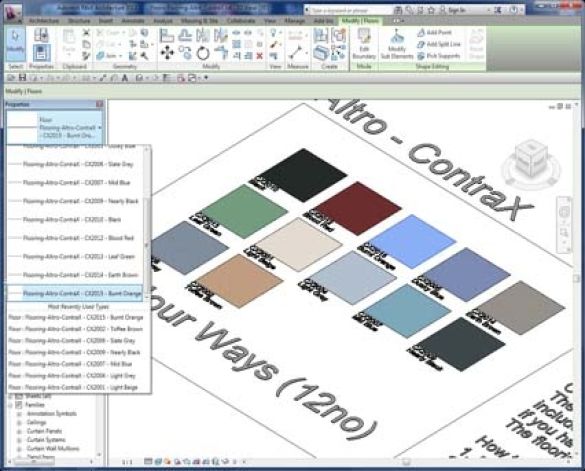Viewport: 585px width, 471px height.
Task: Click the search keyword input field
Action: [x=349, y=10]
